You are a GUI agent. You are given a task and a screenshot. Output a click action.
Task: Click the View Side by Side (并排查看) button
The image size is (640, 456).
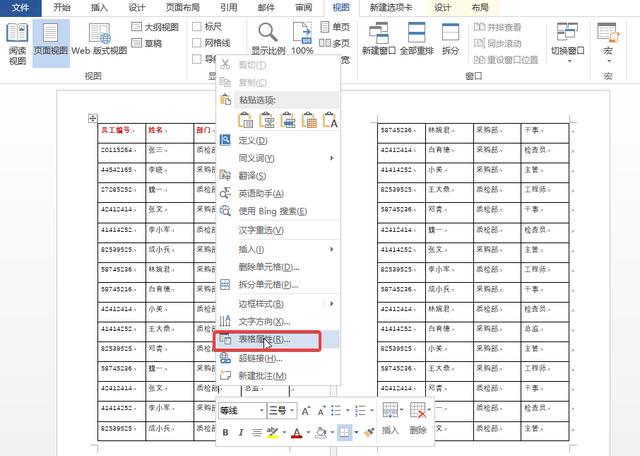(498, 27)
